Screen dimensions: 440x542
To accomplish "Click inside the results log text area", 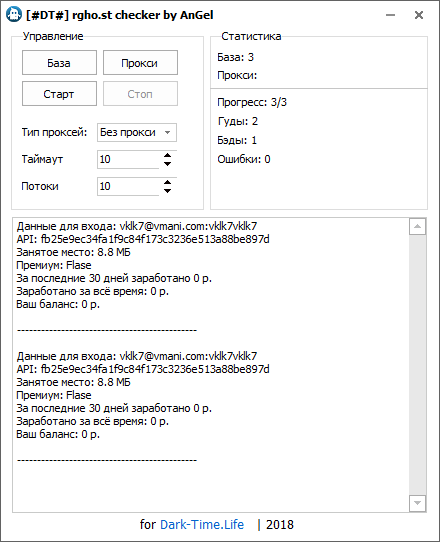I will click(211, 365).
